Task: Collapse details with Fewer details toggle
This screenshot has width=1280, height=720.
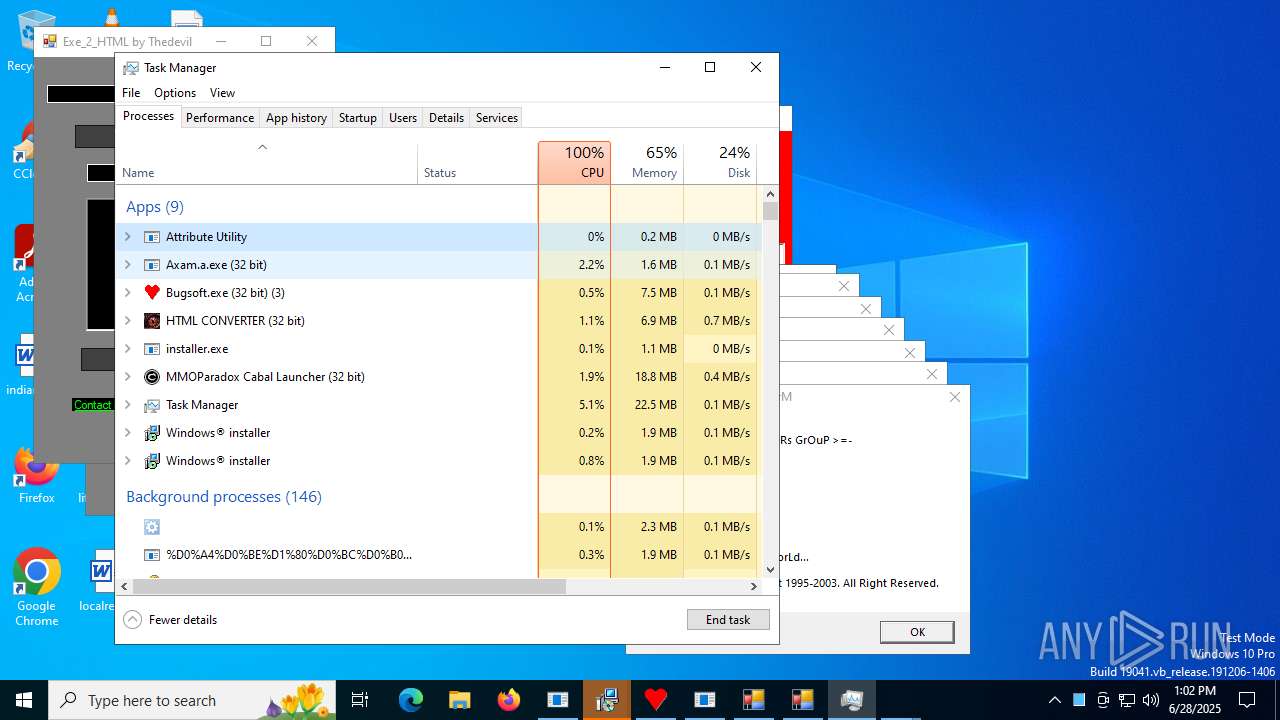Action: pyautogui.click(x=170, y=620)
